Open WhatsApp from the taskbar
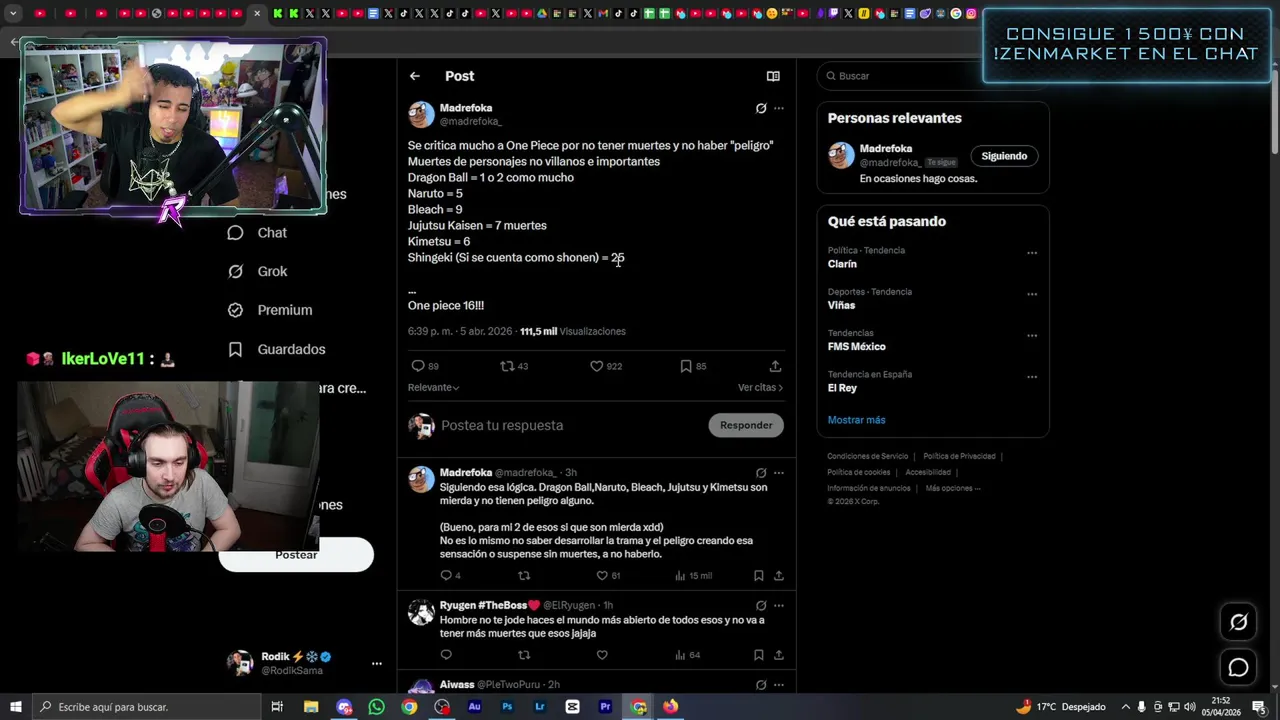This screenshot has height=720, width=1280. tap(376, 707)
